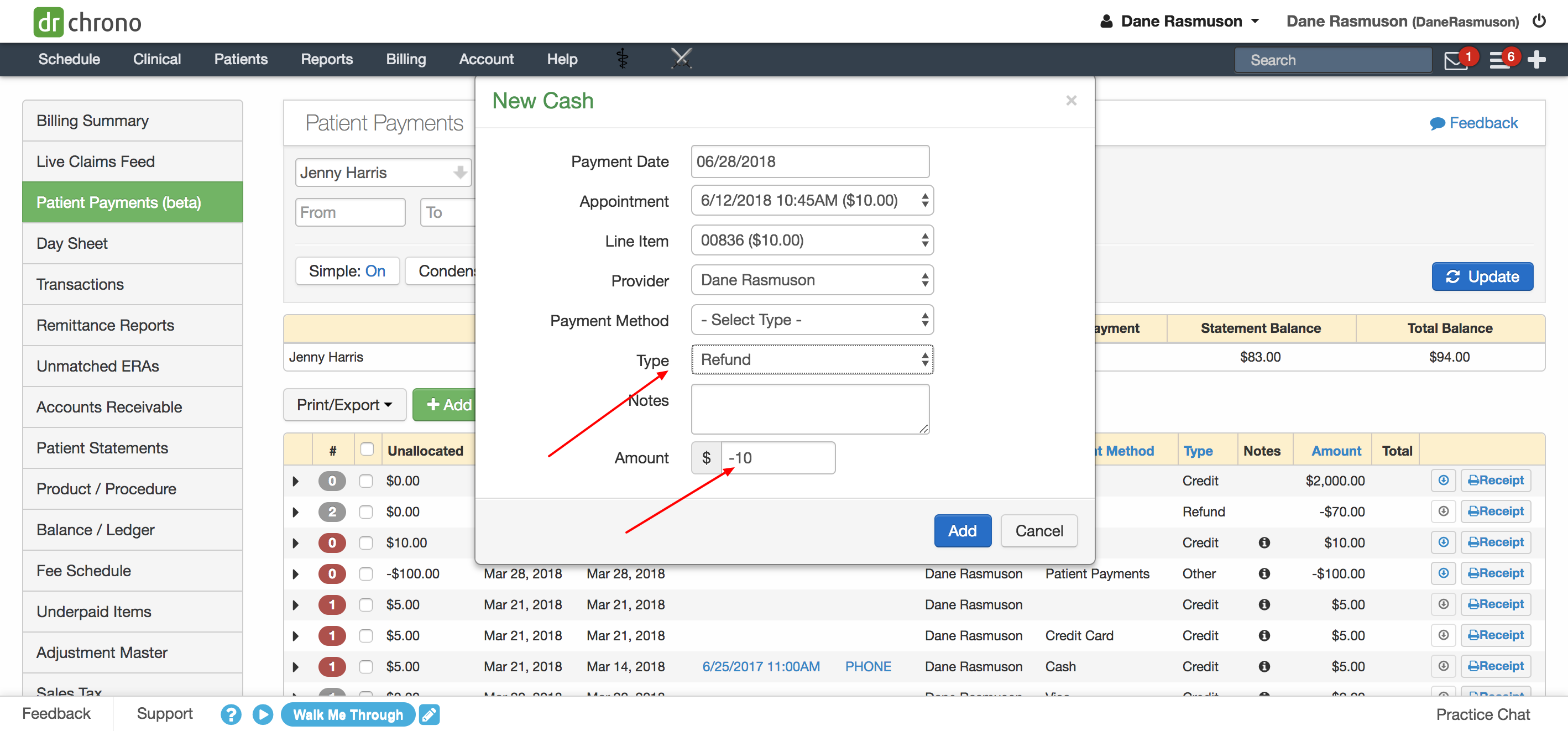1568x731 pixels.
Task: Open the mail inbox icon
Action: (1455, 61)
